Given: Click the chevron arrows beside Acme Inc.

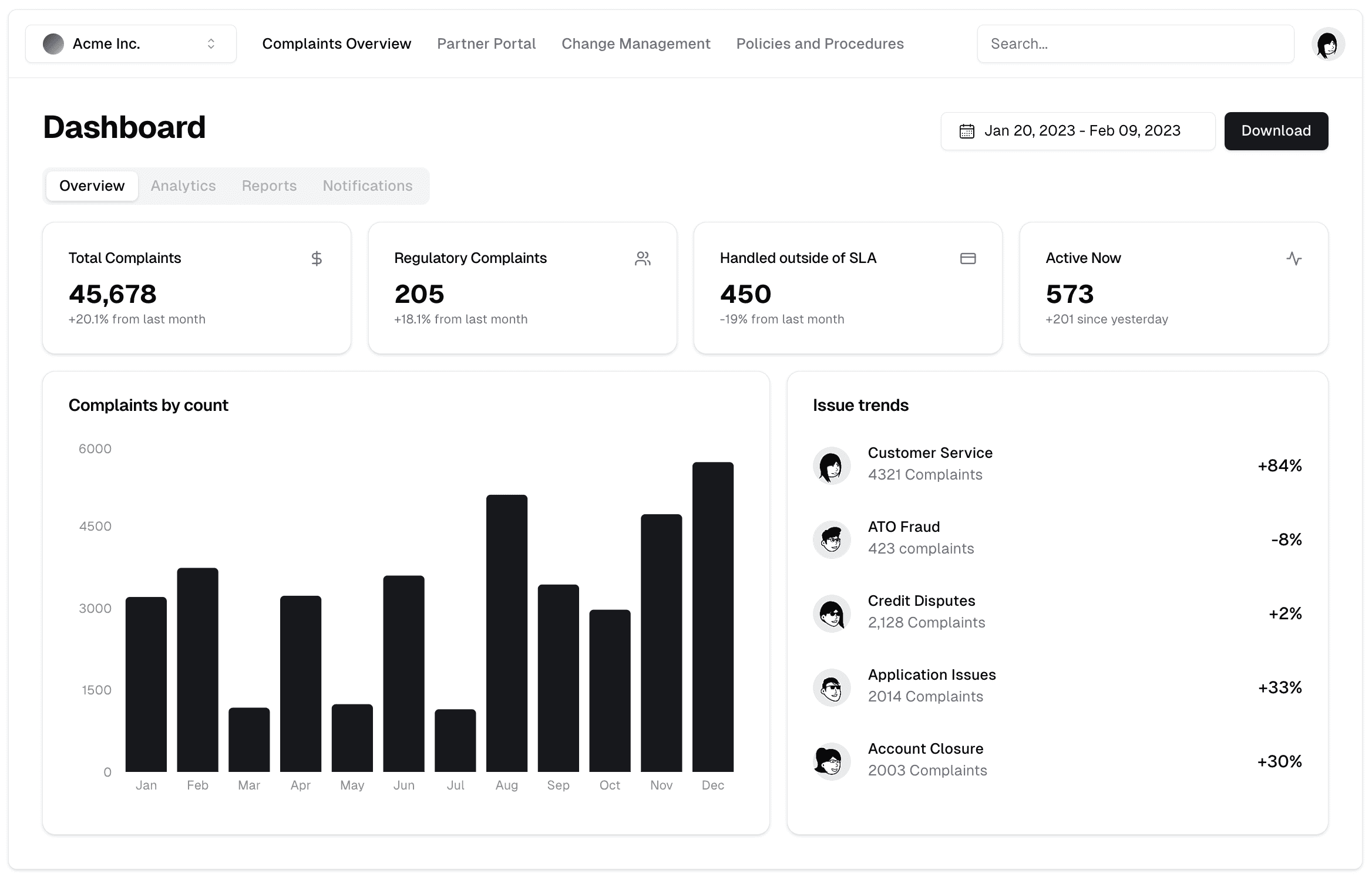Looking at the screenshot, I should pos(211,44).
